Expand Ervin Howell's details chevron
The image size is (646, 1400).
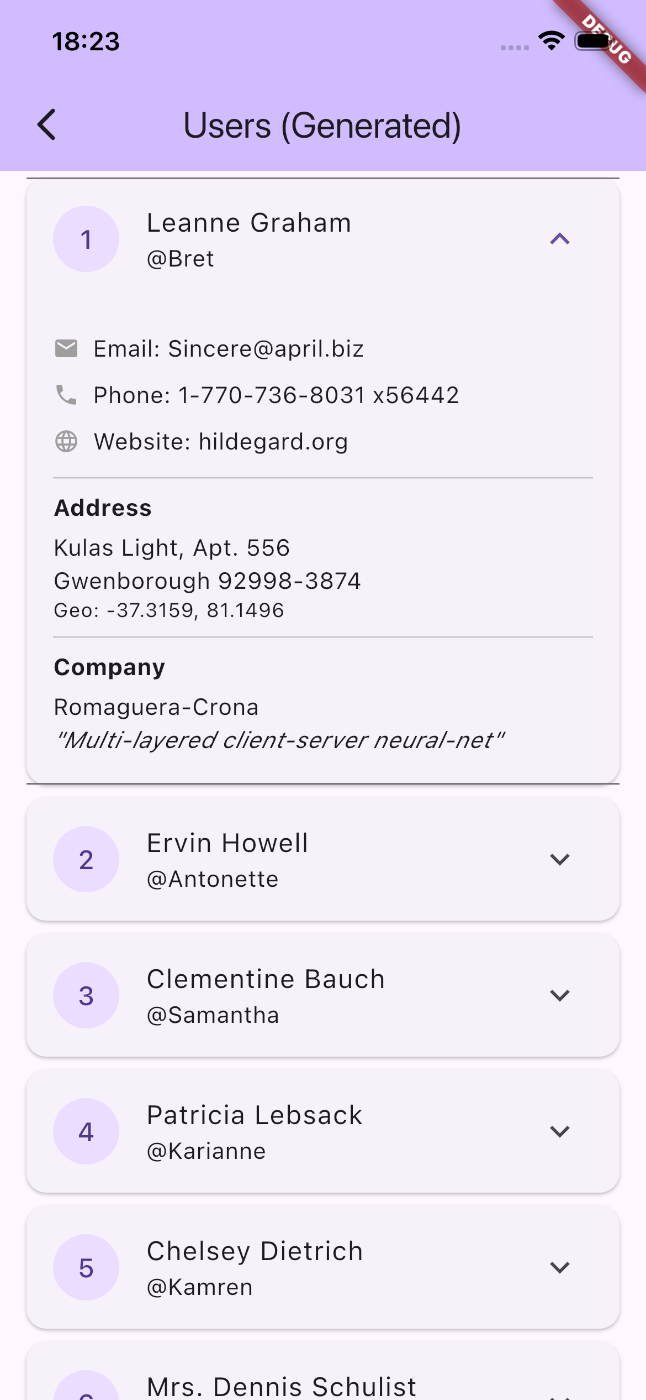pos(560,859)
